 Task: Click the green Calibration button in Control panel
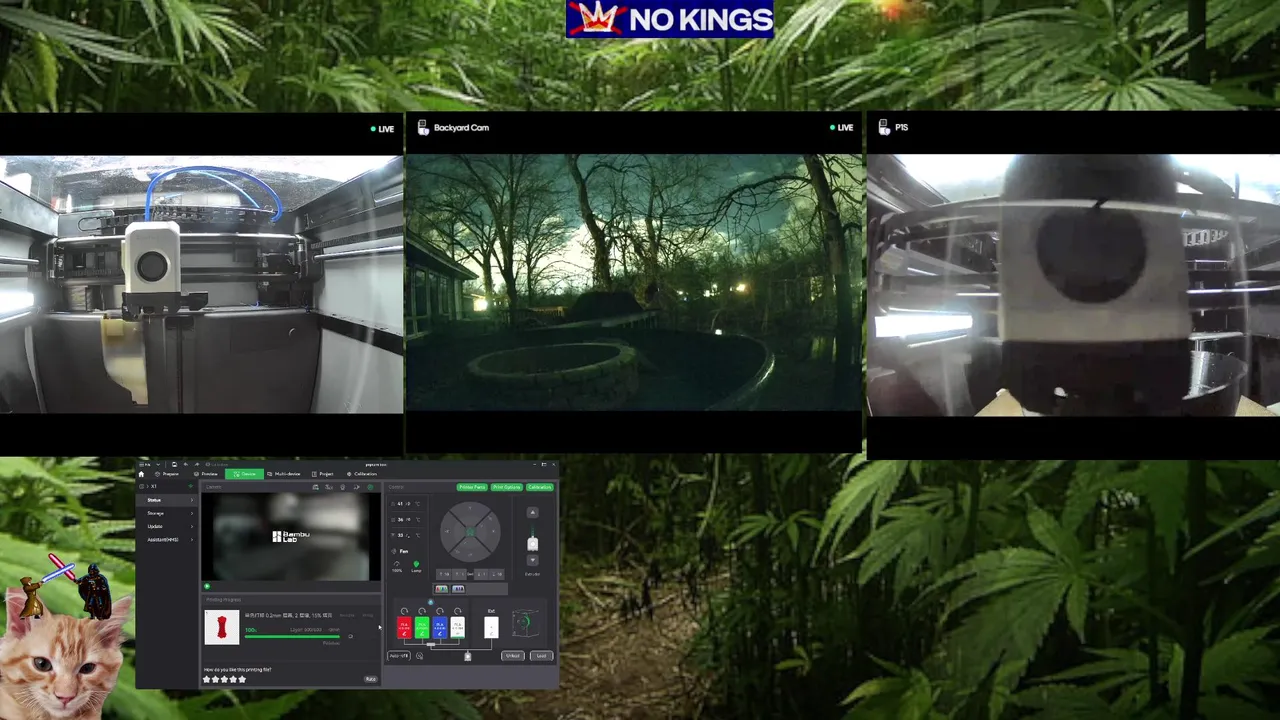(x=539, y=487)
